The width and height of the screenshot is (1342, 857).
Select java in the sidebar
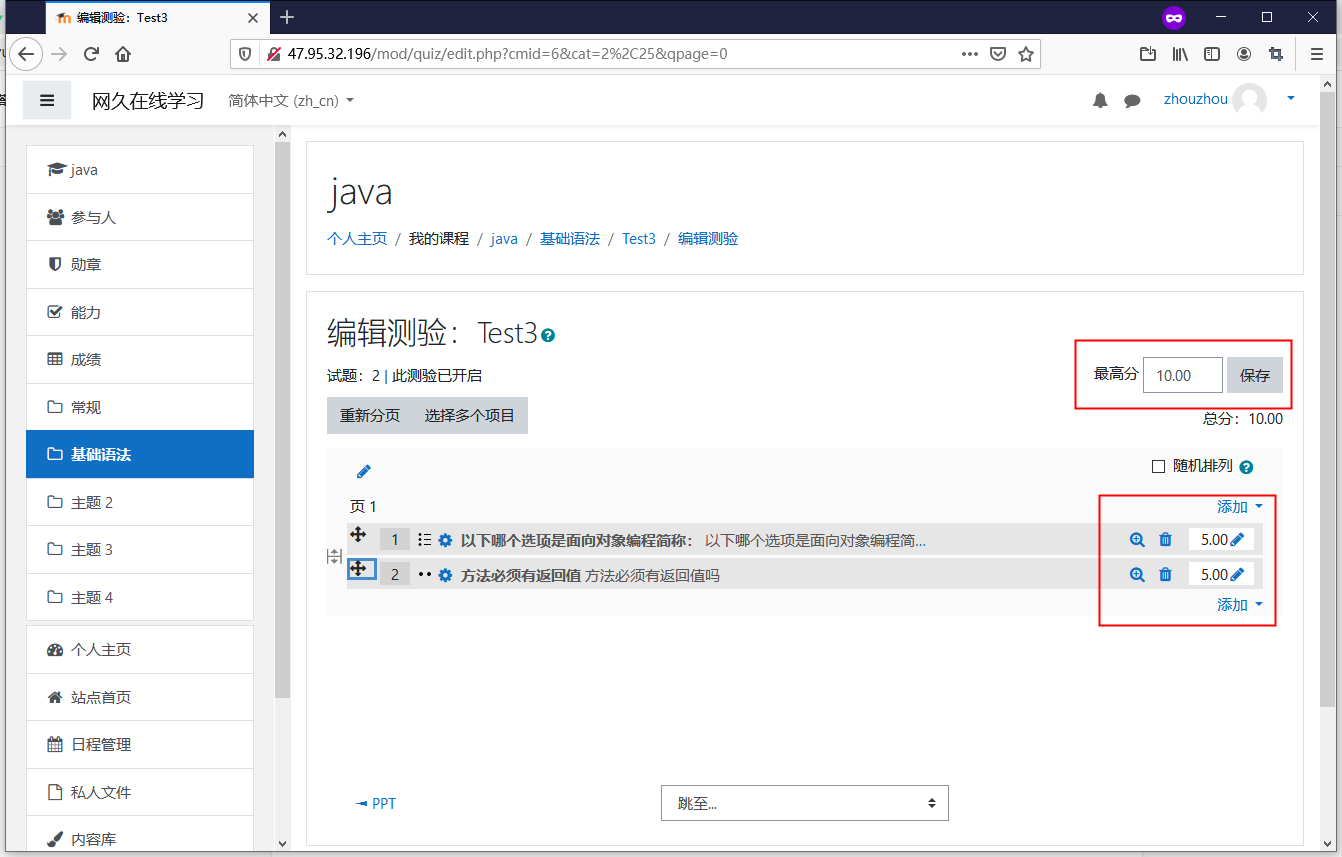coord(140,170)
